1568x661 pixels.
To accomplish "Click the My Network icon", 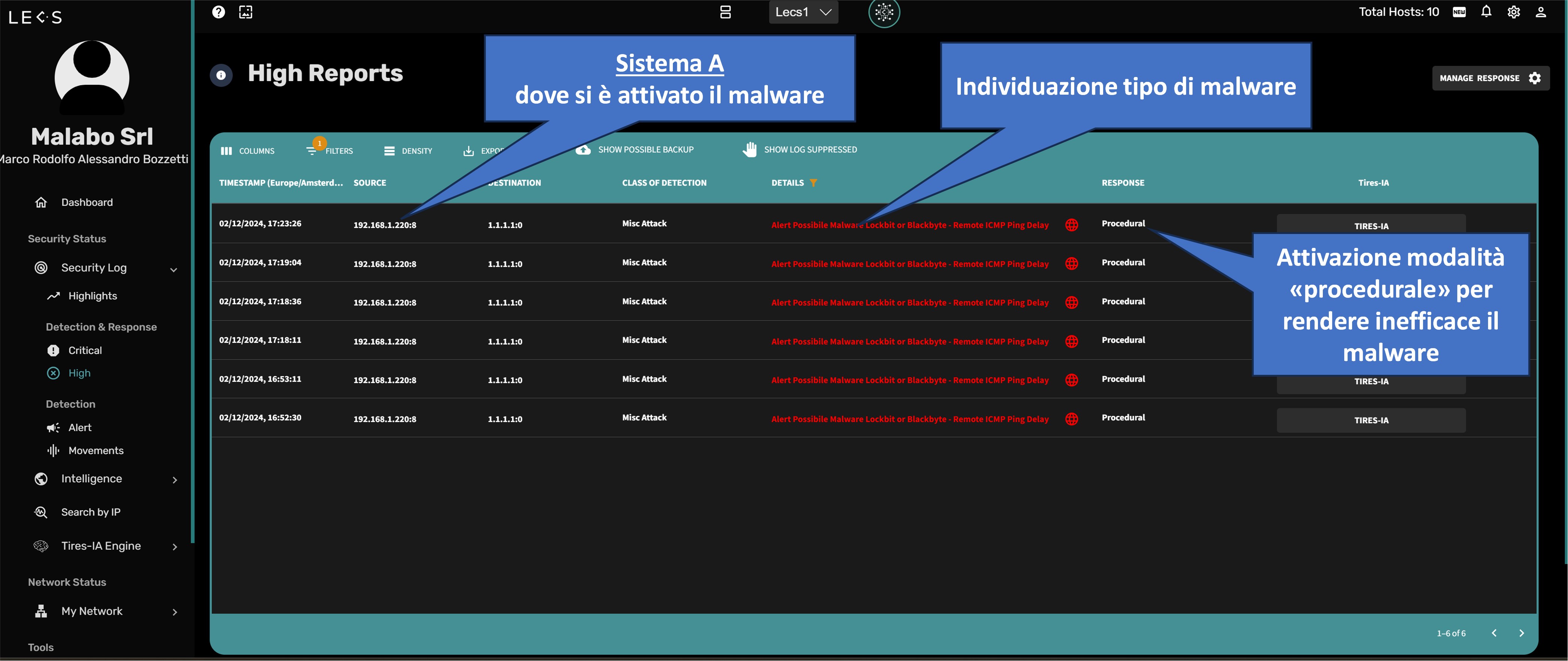I will [41, 611].
